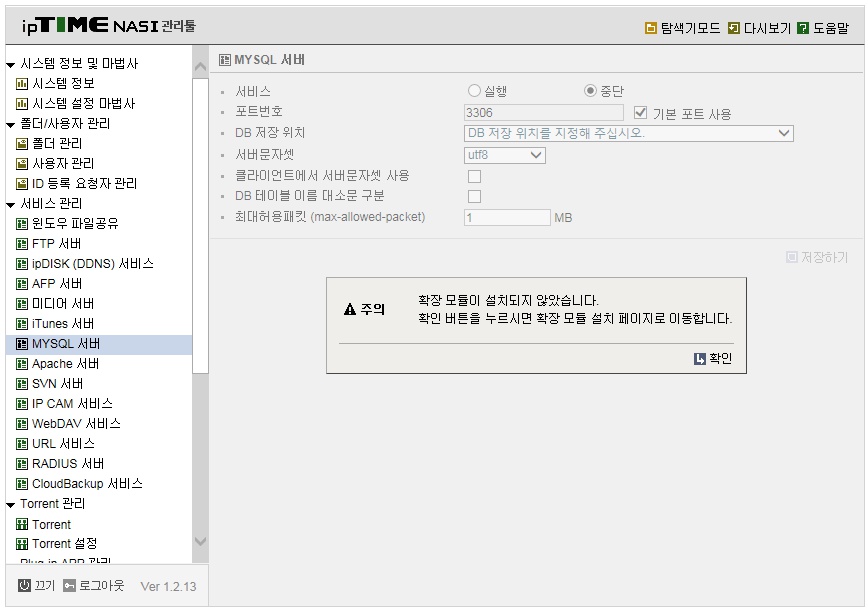Click the 폴더 관리 icon
This screenshot has width=868, height=612.
pyautogui.click(x=22, y=144)
